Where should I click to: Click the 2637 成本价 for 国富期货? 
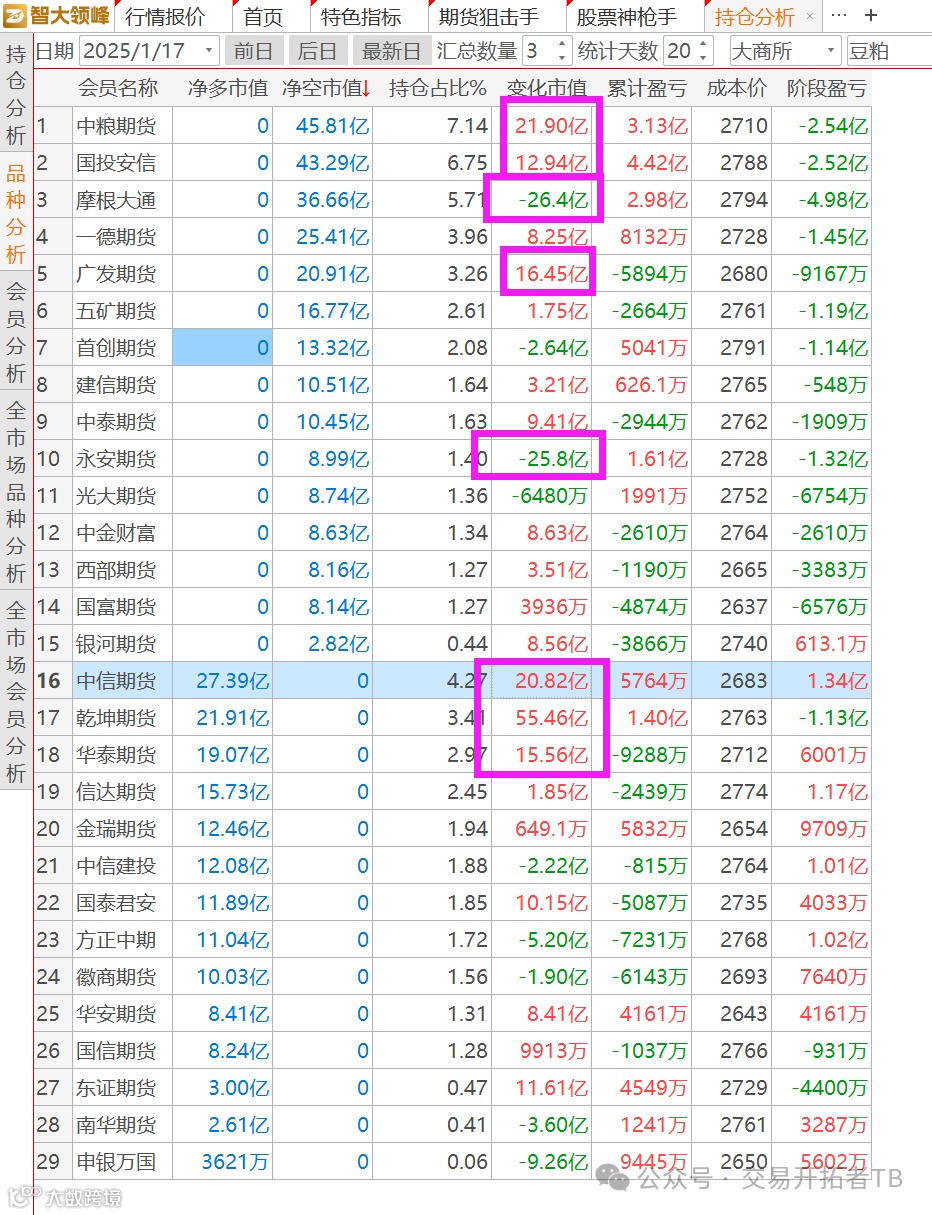(743, 607)
